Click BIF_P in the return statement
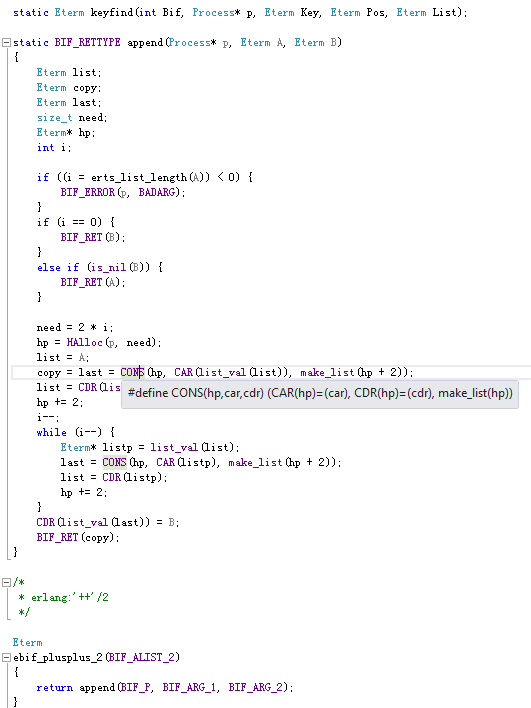Viewport: 531px width, 708px height. 135,687
